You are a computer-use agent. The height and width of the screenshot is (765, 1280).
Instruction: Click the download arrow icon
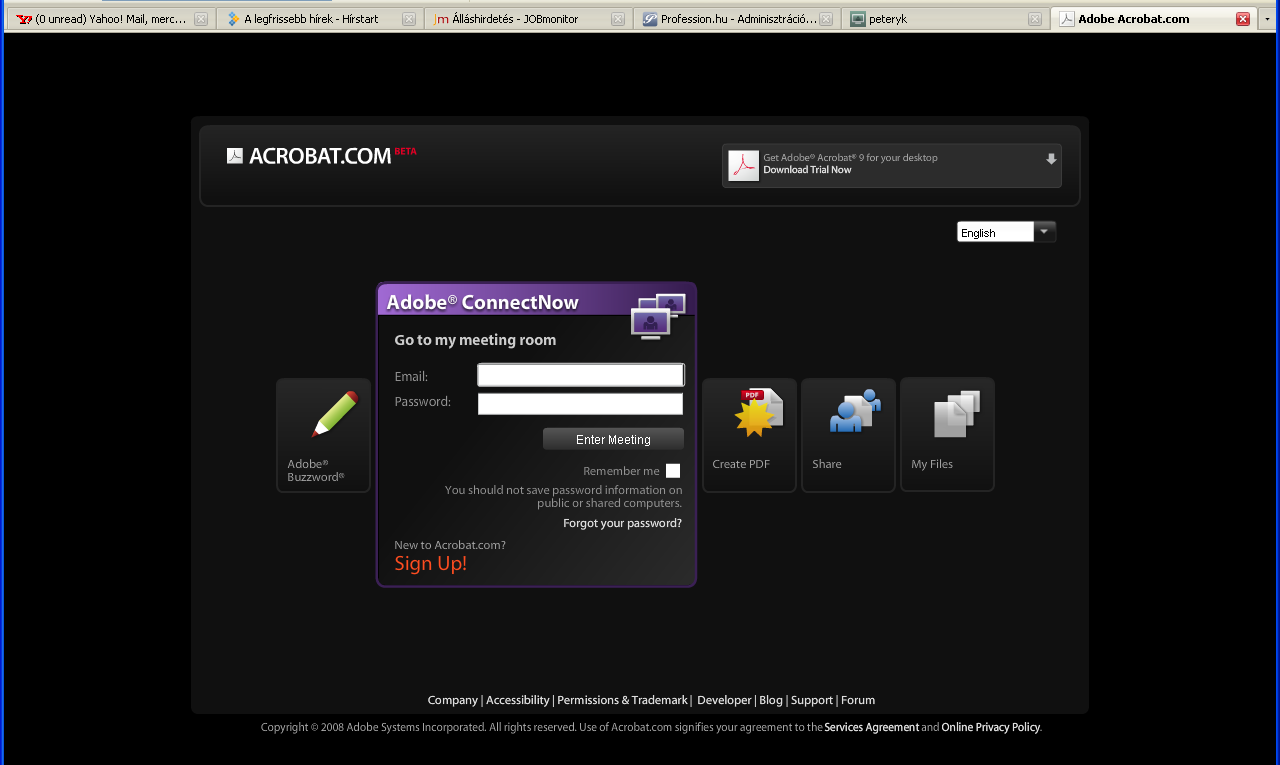pyautogui.click(x=1051, y=159)
